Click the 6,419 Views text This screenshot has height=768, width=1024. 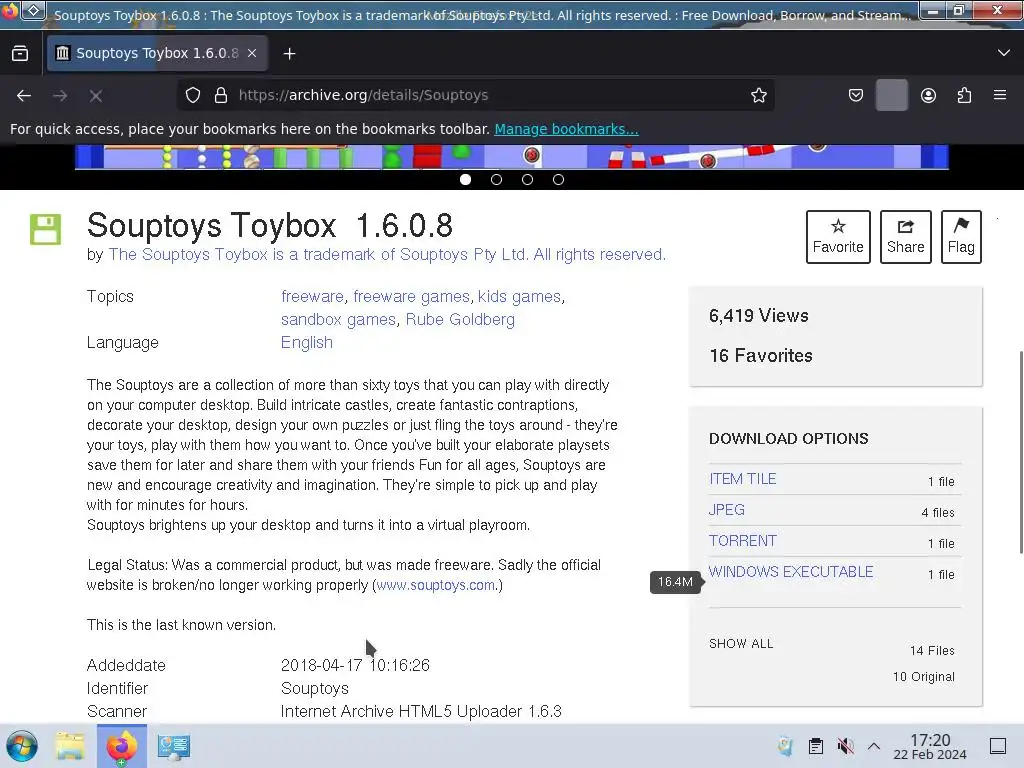coord(759,316)
